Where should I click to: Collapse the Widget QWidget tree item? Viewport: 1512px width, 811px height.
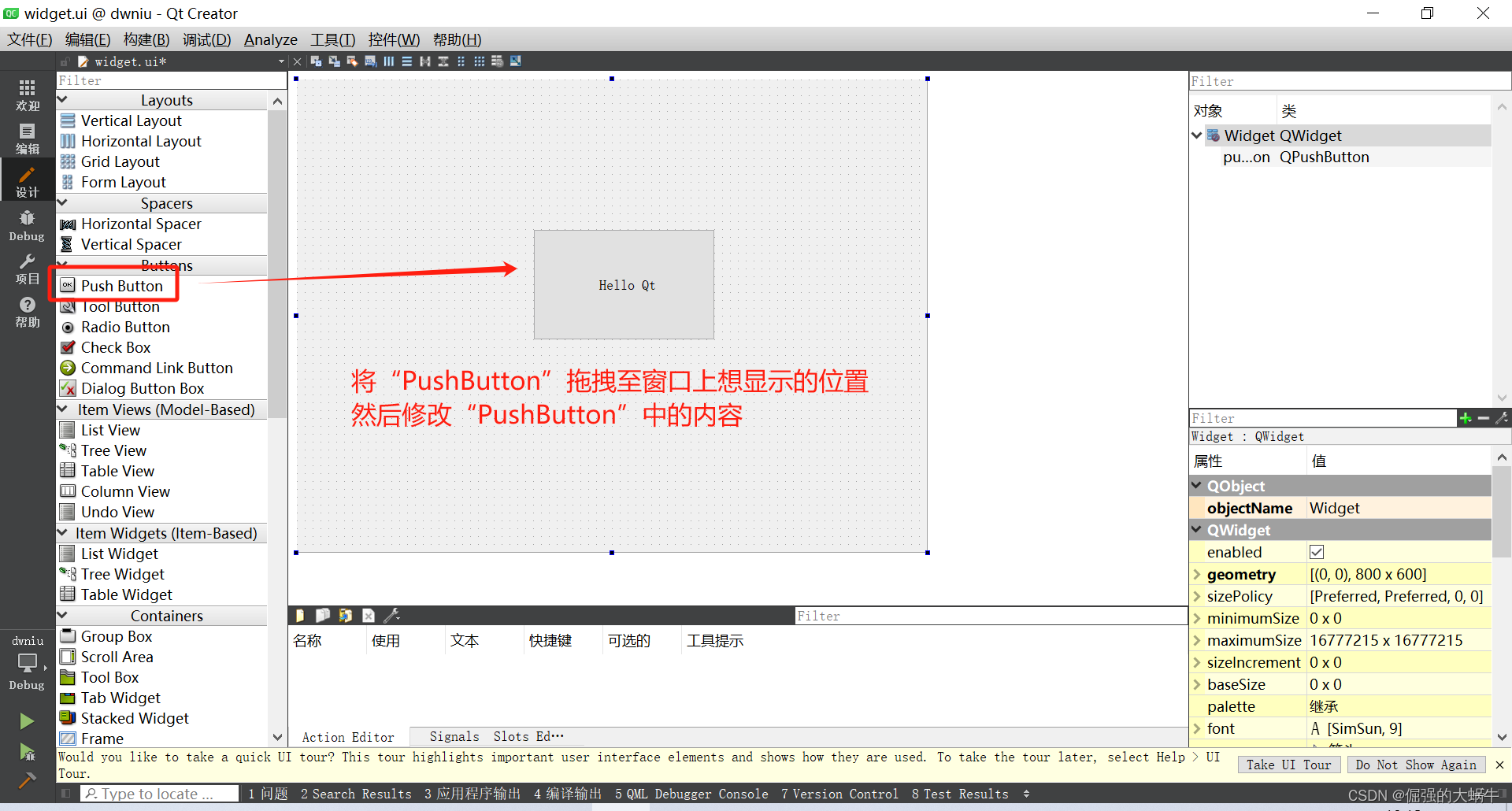click(1197, 135)
